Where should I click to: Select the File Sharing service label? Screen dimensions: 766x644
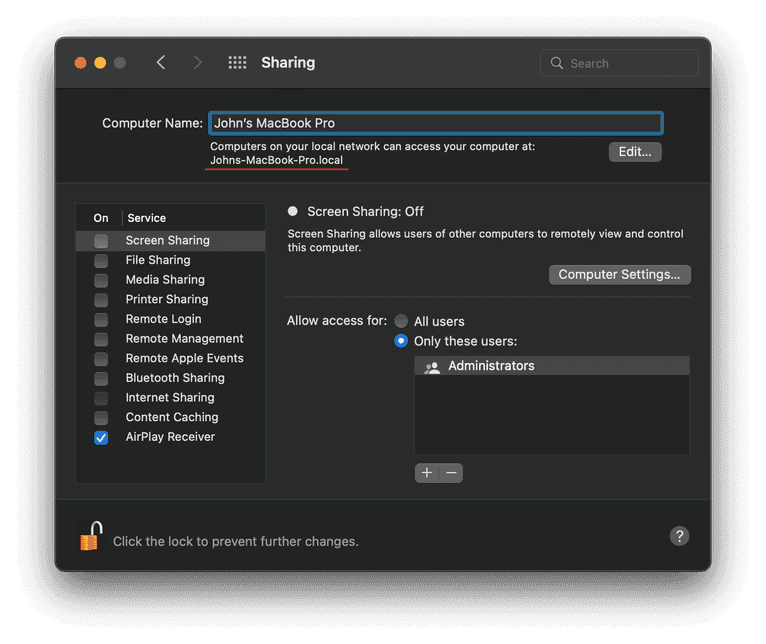[158, 260]
